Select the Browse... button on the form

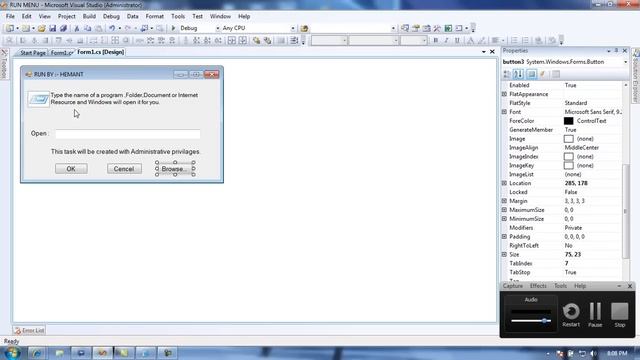point(175,169)
